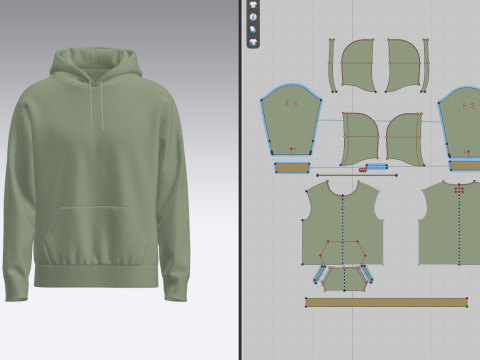Image resolution: width=480 pixels, height=360 pixels.
Task: Select the narrow left hood strip pattern
Action: pos(332,66)
